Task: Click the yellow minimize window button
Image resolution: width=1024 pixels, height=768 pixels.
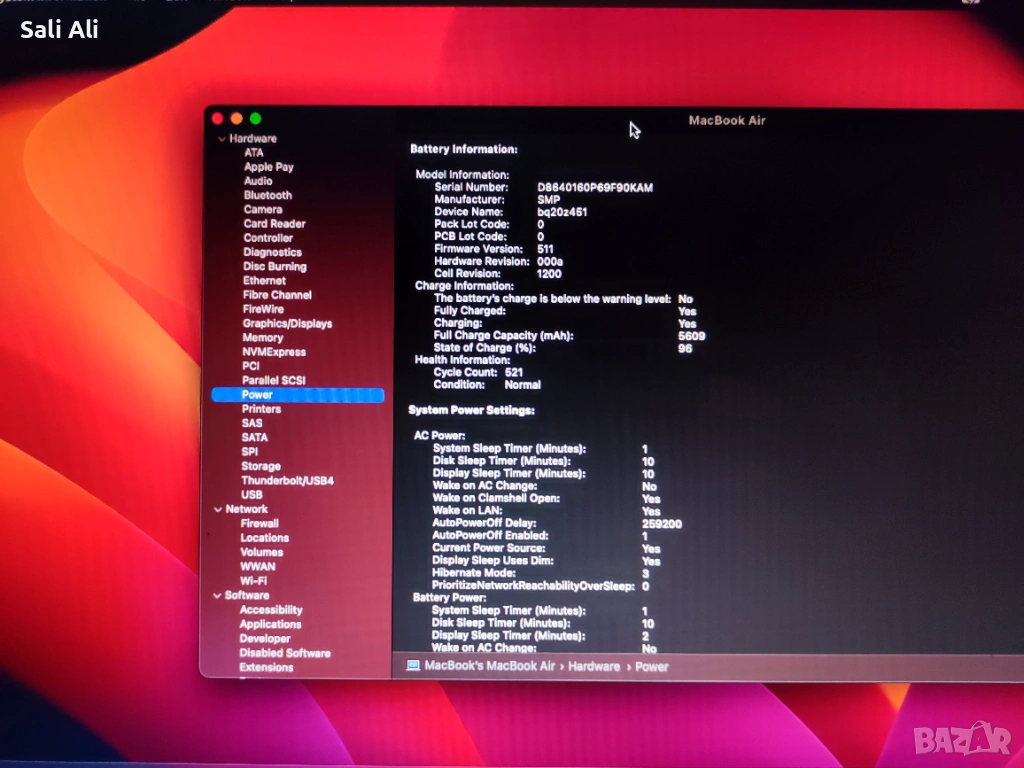Action: [236, 119]
